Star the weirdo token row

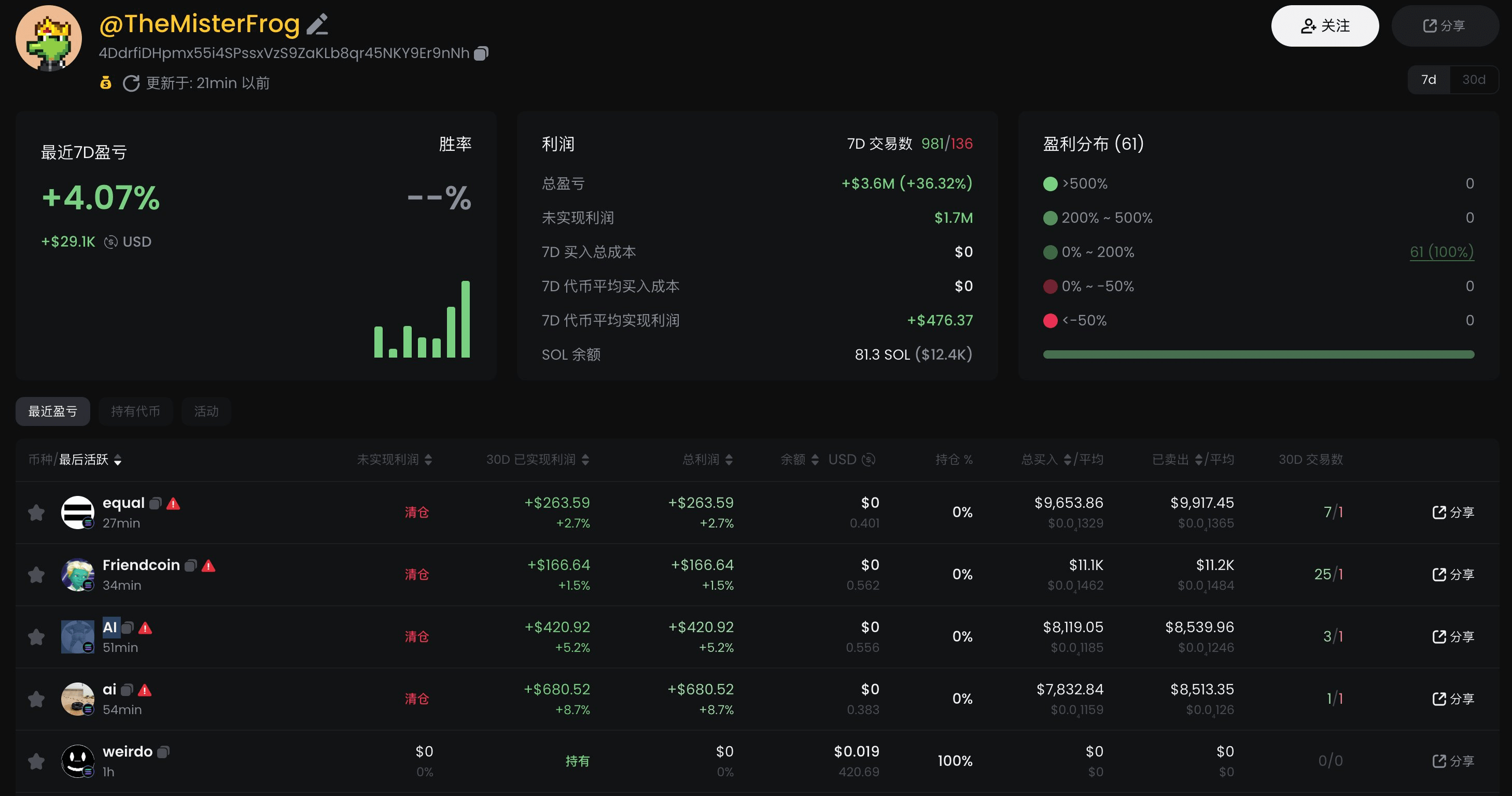tap(36, 761)
